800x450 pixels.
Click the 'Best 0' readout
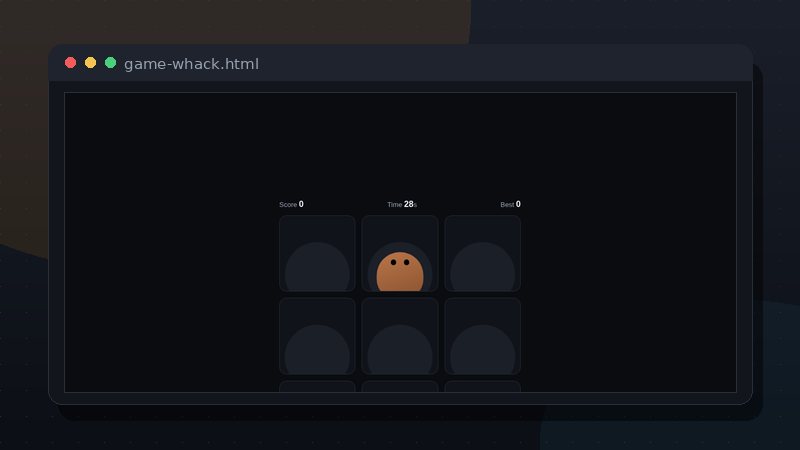pyautogui.click(x=510, y=204)
